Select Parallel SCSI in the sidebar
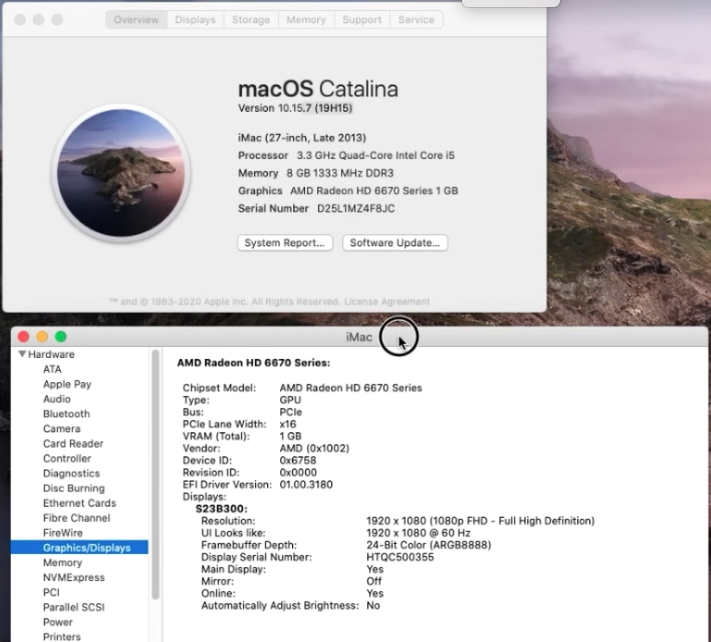 (x=74, y=607)
